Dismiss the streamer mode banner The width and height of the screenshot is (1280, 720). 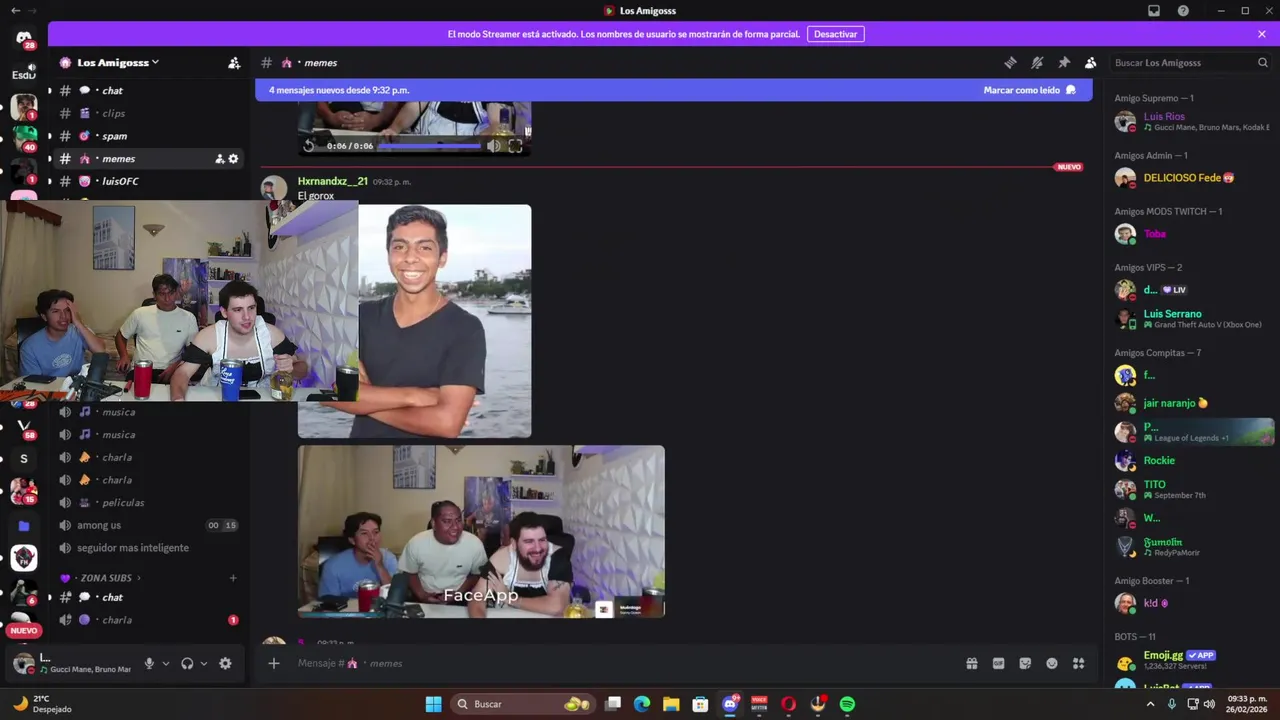tap(1262, 34)
